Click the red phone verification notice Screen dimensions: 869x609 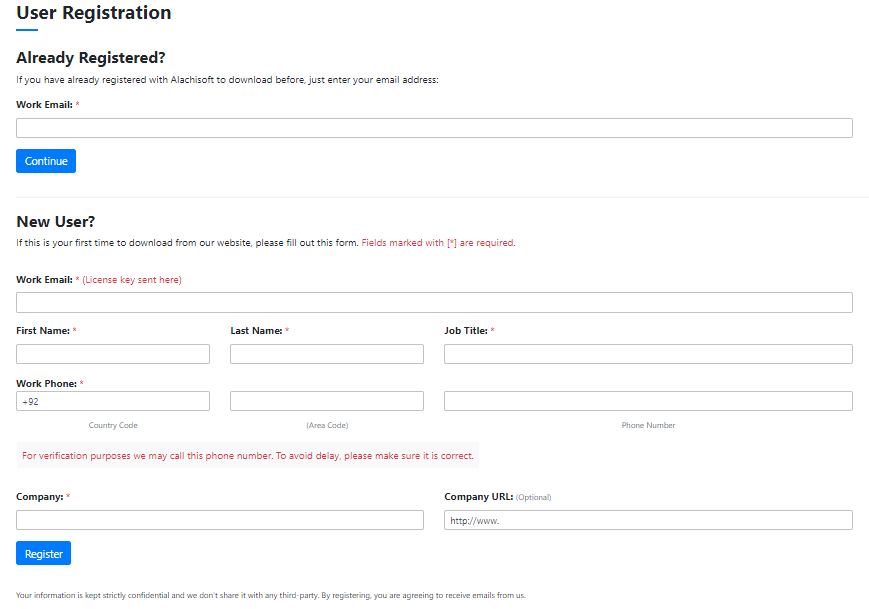click(248, 456)
